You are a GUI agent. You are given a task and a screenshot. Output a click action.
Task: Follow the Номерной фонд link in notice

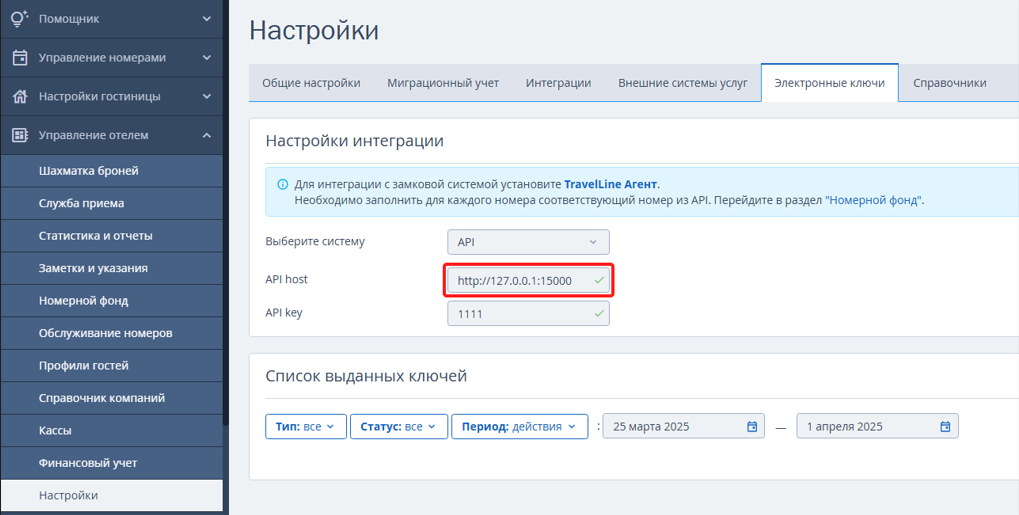pos(874,200)
